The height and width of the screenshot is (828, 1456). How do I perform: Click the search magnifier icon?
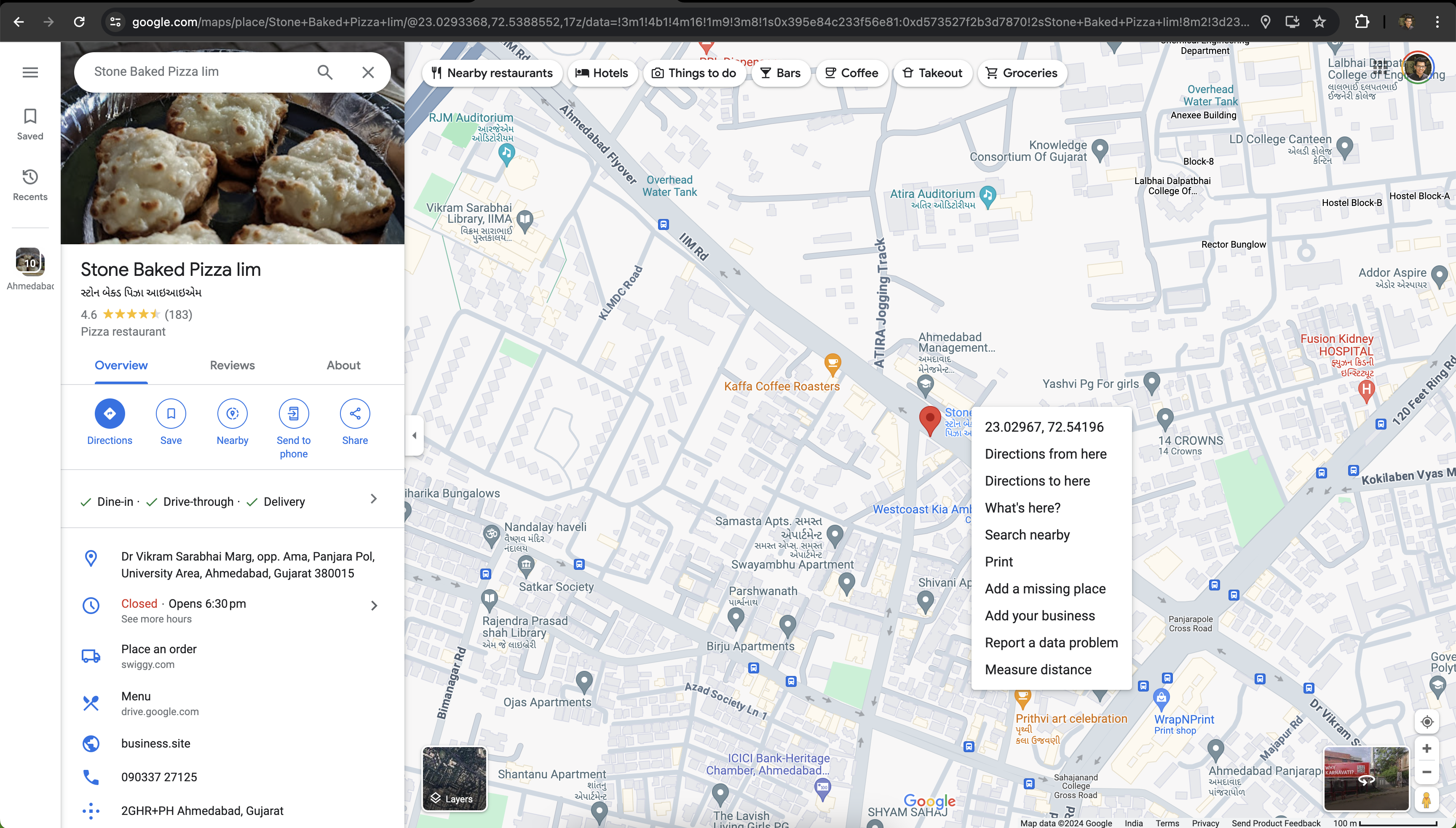tap(325, 72)
